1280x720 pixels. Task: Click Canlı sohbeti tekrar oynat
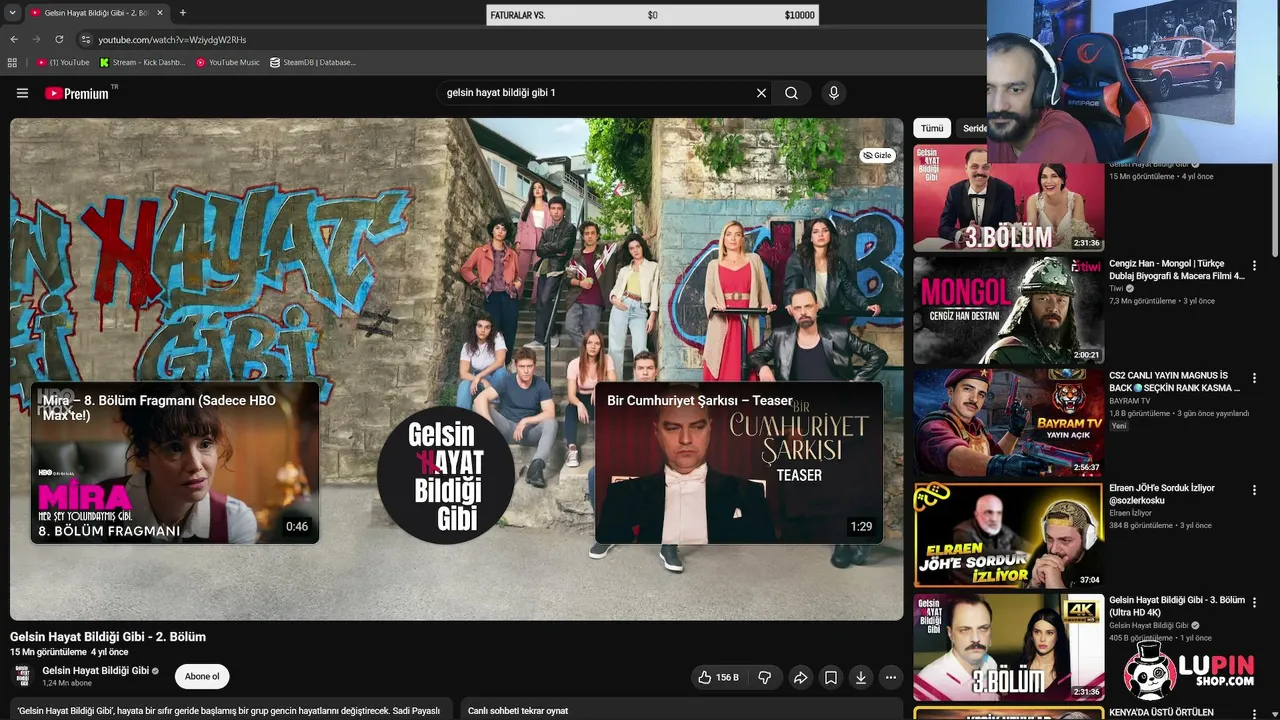518,711
